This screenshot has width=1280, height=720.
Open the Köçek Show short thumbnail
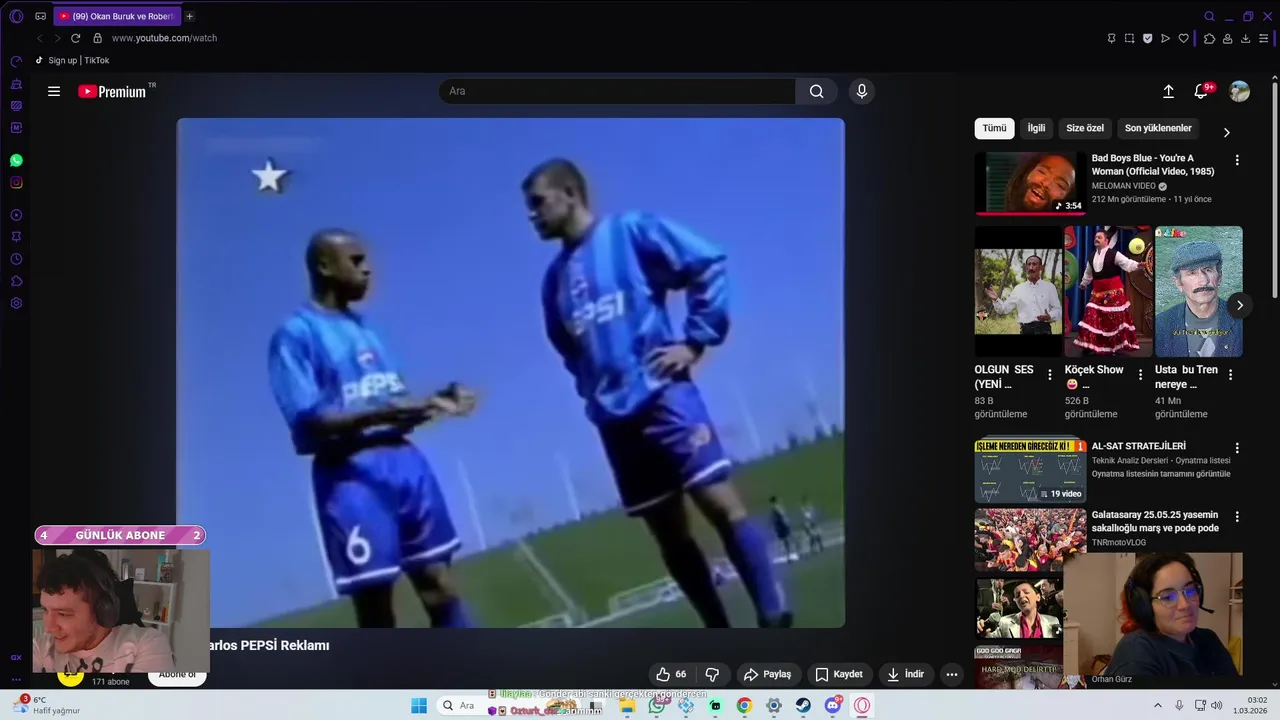click(x=1108, y=291)
